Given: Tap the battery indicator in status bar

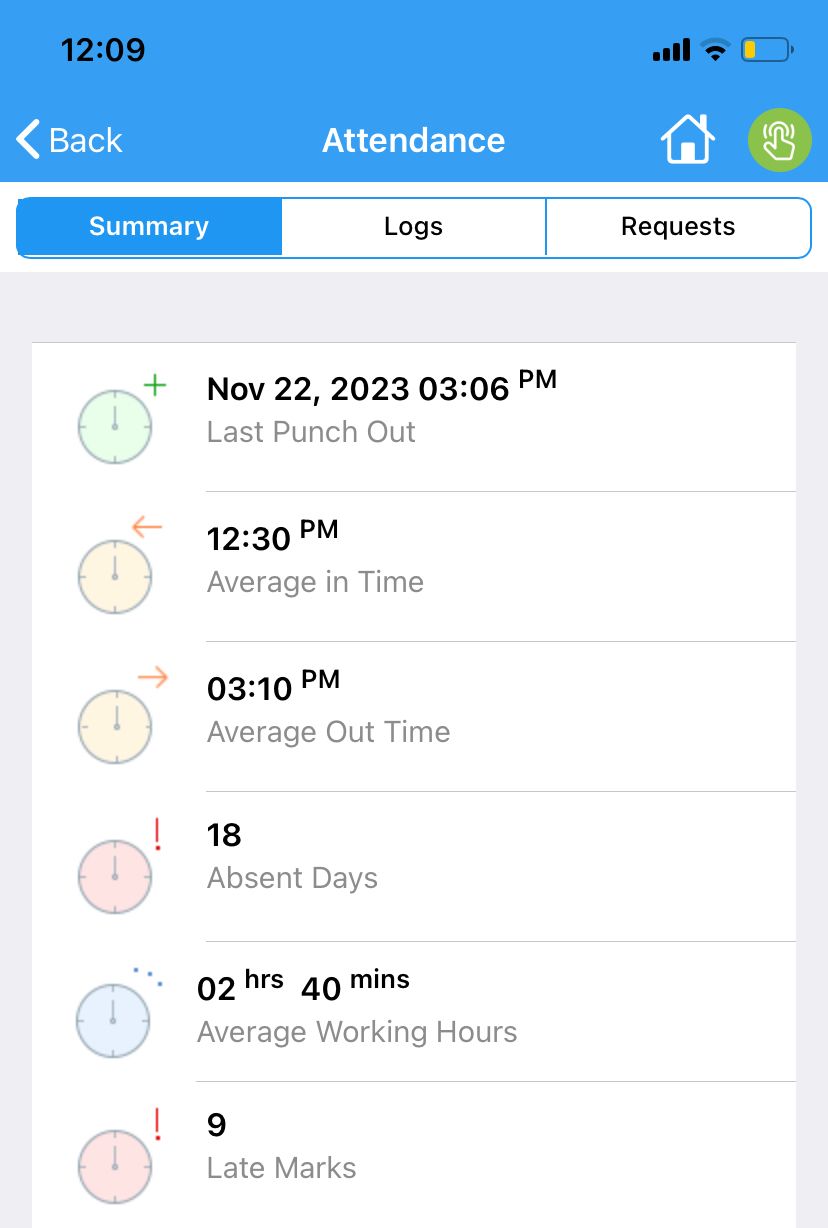Looking at the screenshot, I should click(766, 49).
